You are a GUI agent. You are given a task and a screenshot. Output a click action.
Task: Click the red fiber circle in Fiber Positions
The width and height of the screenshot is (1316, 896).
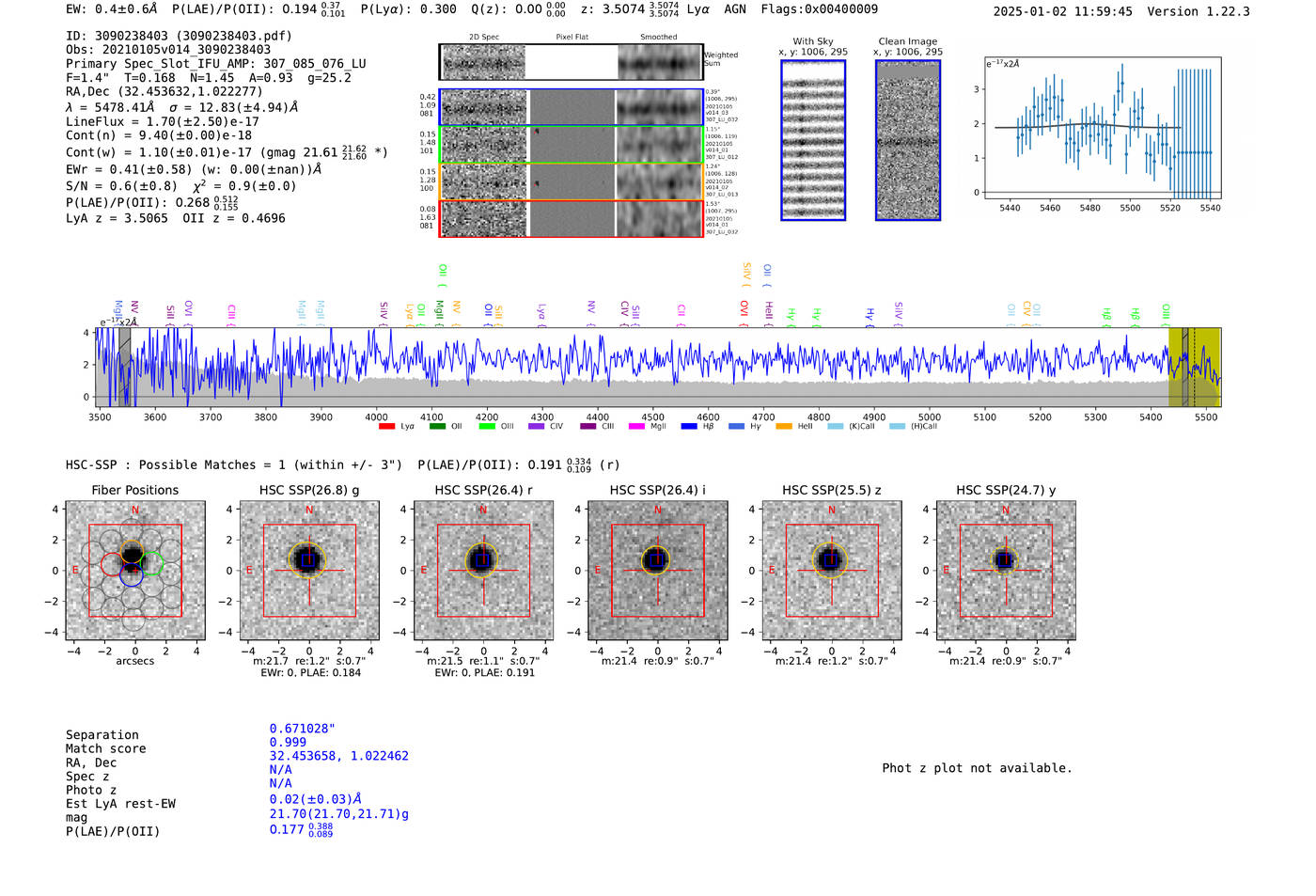112,564
